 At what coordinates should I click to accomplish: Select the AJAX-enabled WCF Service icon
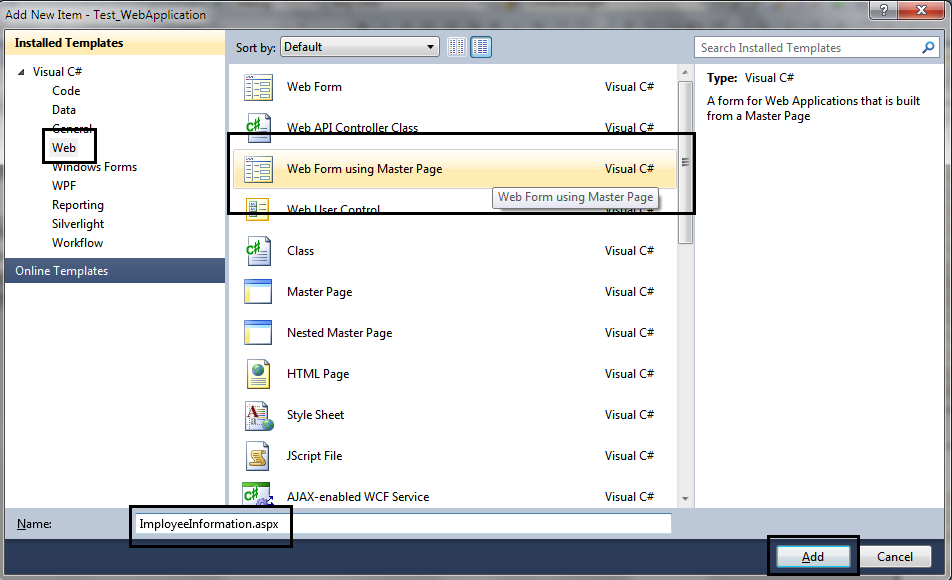[258, 495]
